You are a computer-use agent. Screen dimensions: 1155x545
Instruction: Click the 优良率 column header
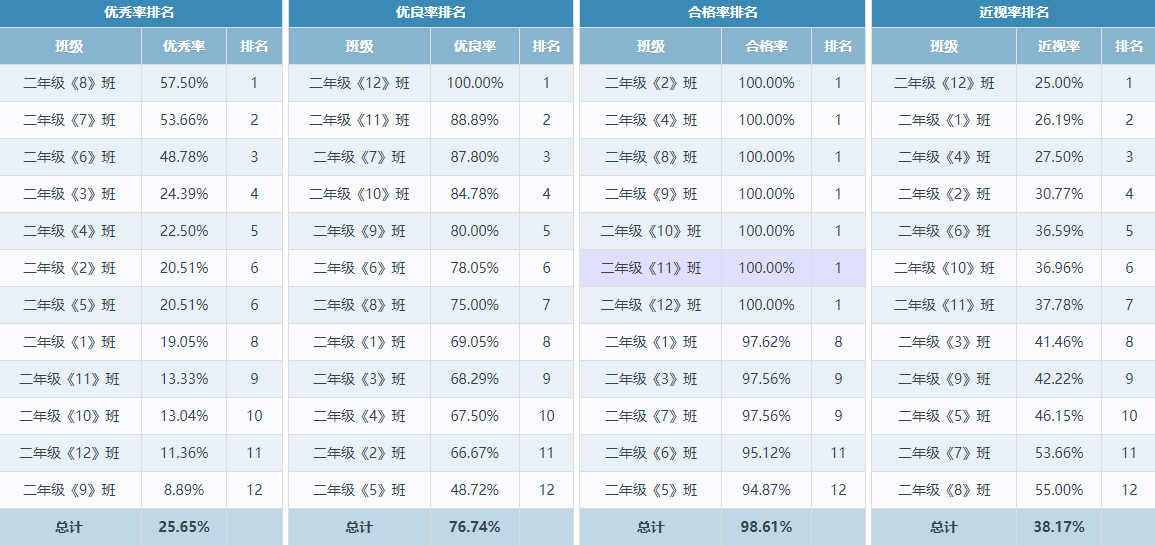(x=475, y=46)
